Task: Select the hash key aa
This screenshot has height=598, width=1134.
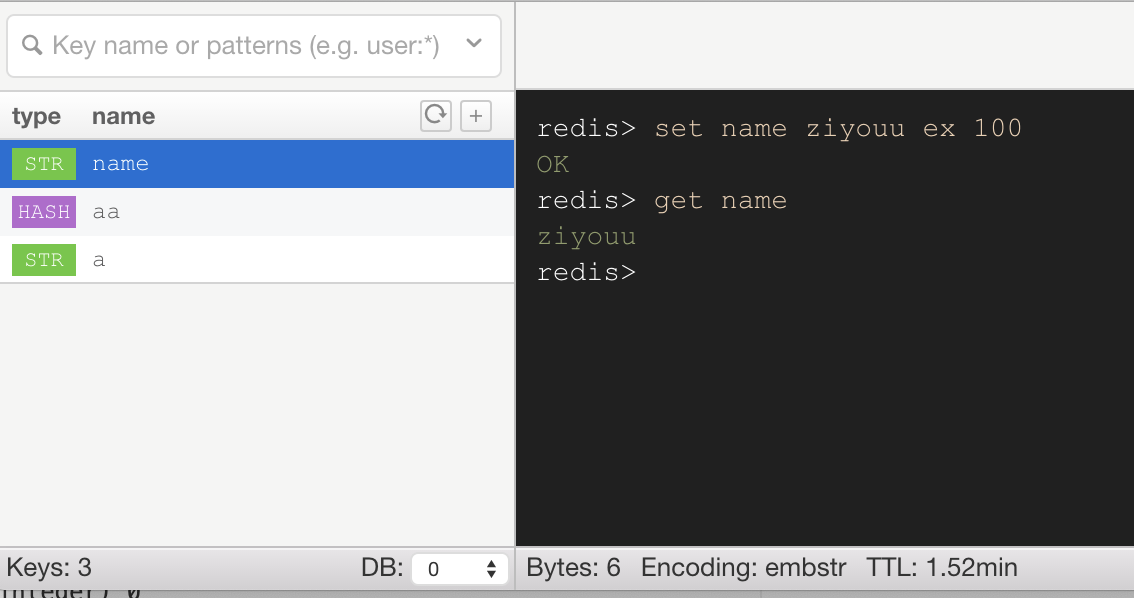Action: (x=257, y=212)
